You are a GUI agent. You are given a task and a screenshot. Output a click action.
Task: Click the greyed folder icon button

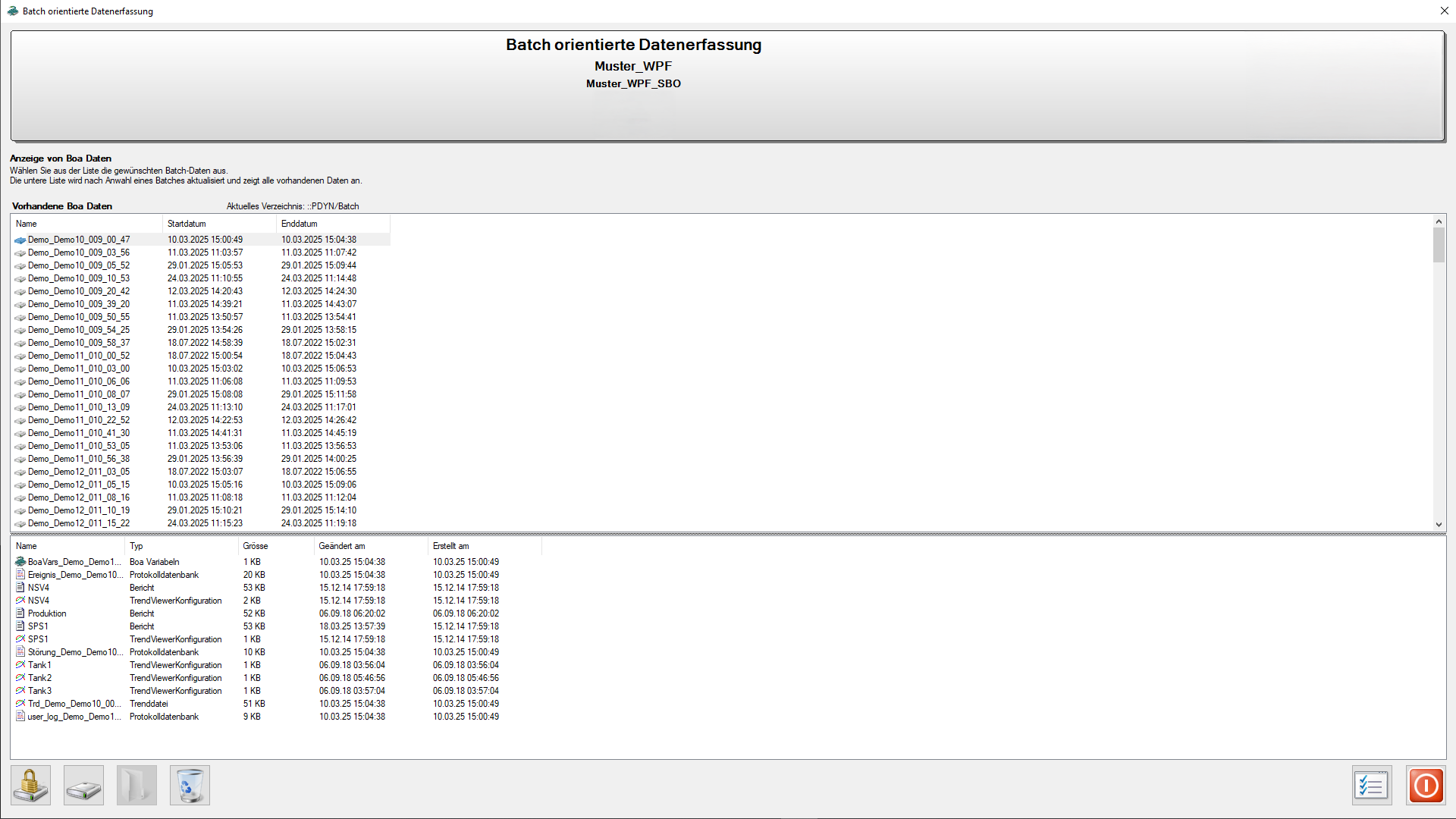(136, 785)
